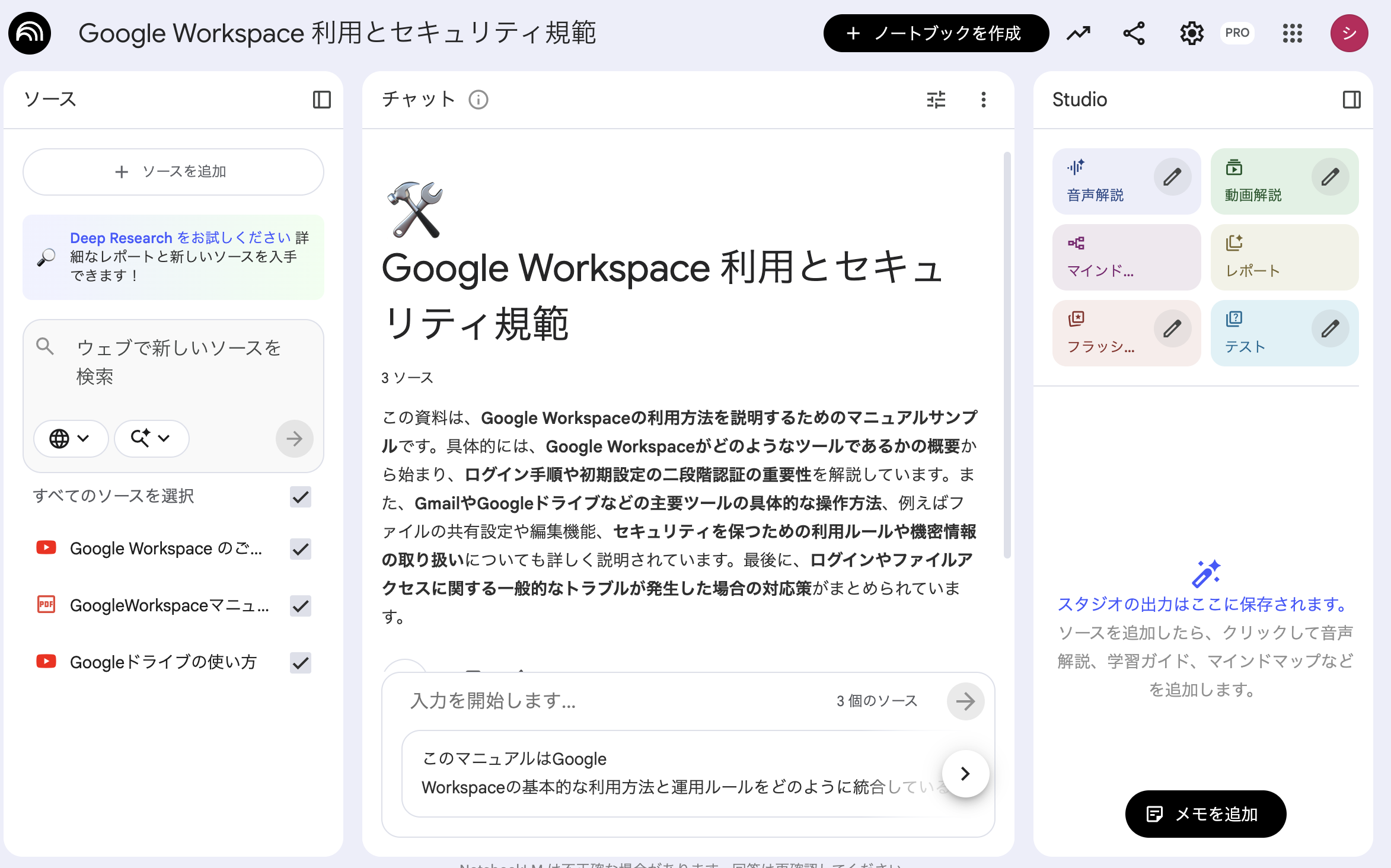Image resolution: width=1391 pixels, height=868 pixels.
Task: Open the chat configuration sliders icon
Action: (x=936, y=100)
